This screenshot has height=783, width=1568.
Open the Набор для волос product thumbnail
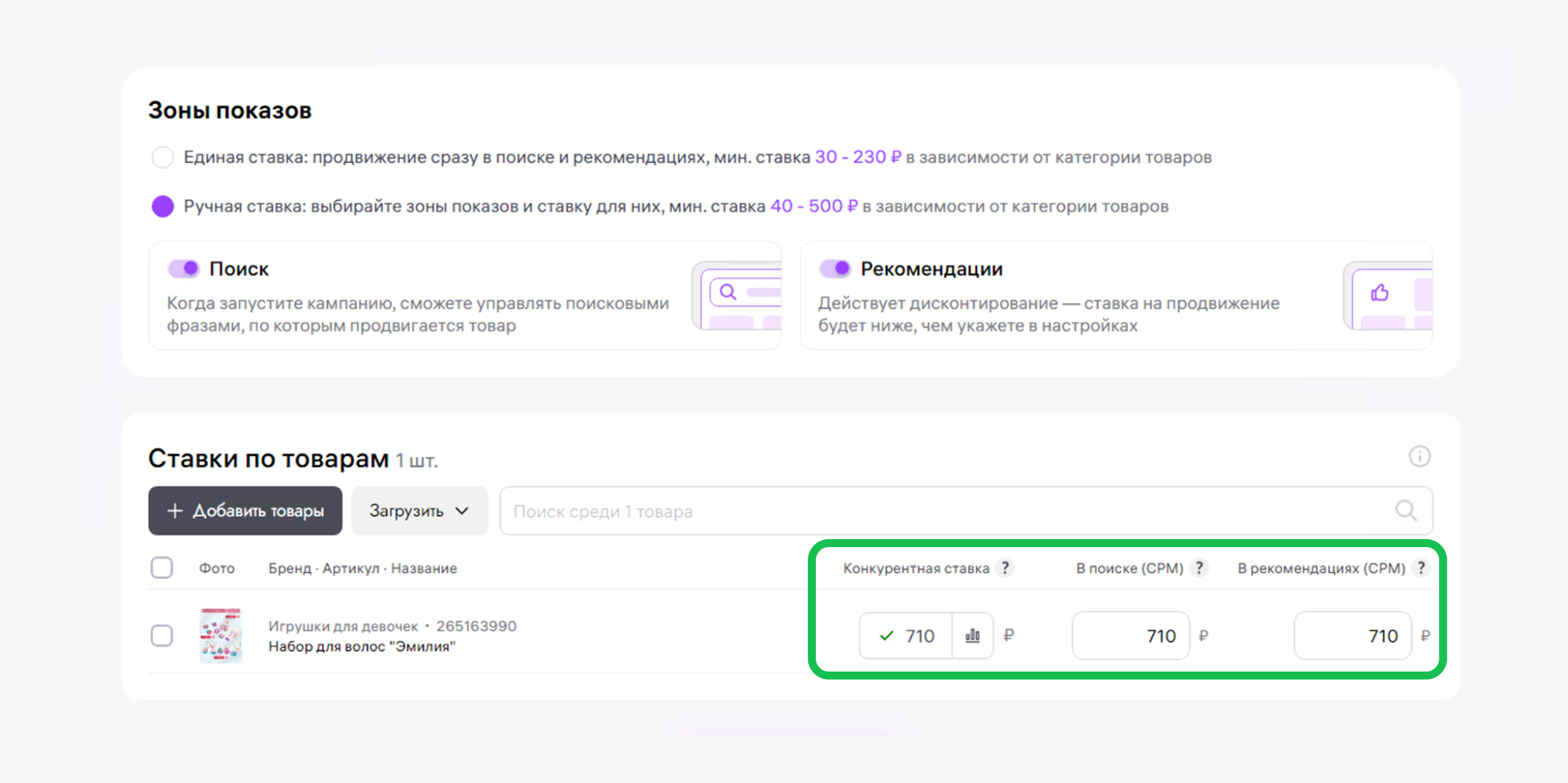coord(221,635)
